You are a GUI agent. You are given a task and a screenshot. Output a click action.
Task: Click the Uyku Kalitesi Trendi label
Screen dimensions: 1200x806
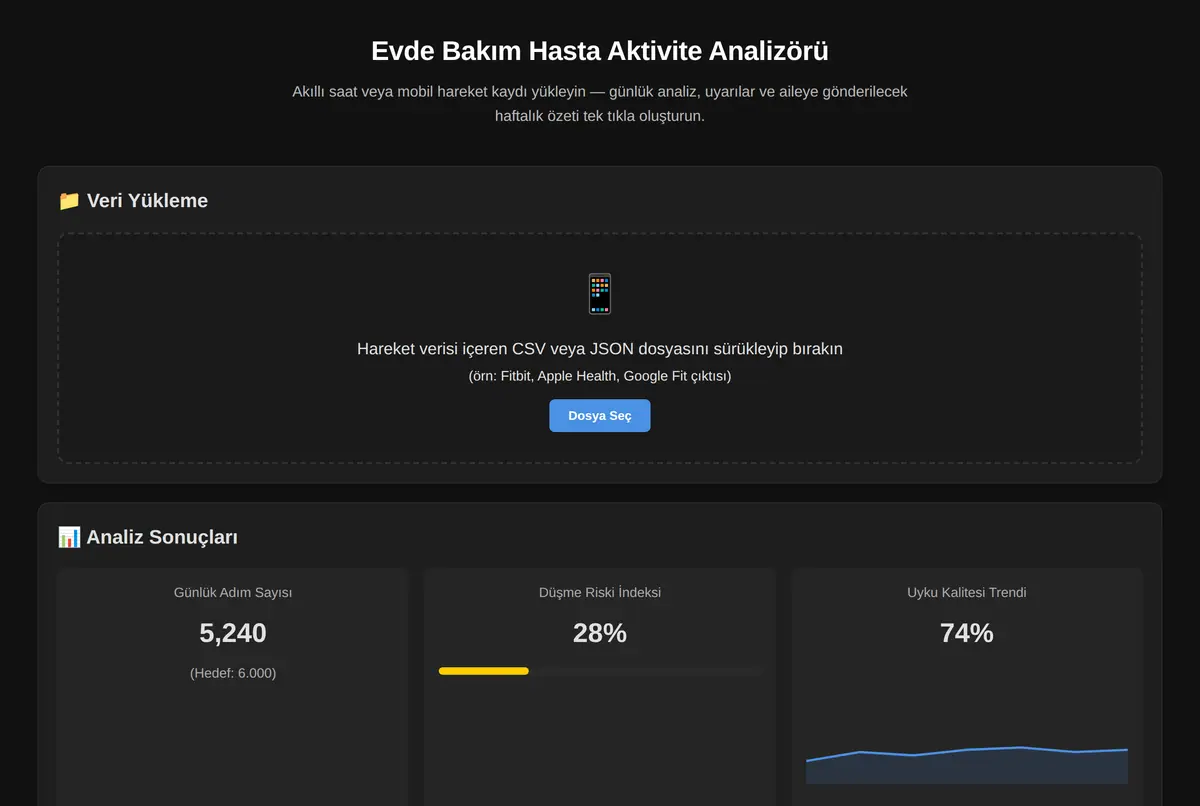click(967, 592)
